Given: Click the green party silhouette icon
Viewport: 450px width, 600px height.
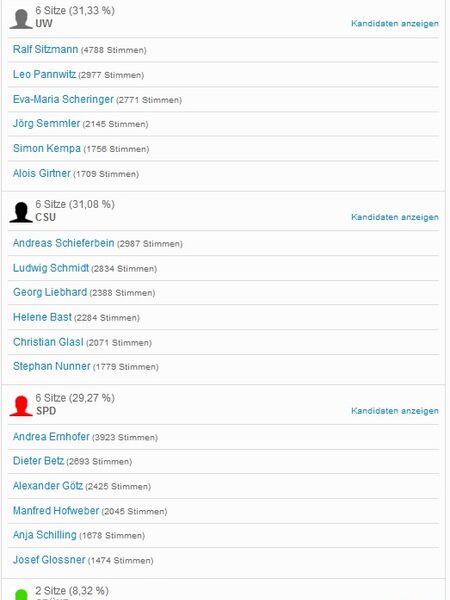Looking at the screenshot, I should click(x=21, y=595).
